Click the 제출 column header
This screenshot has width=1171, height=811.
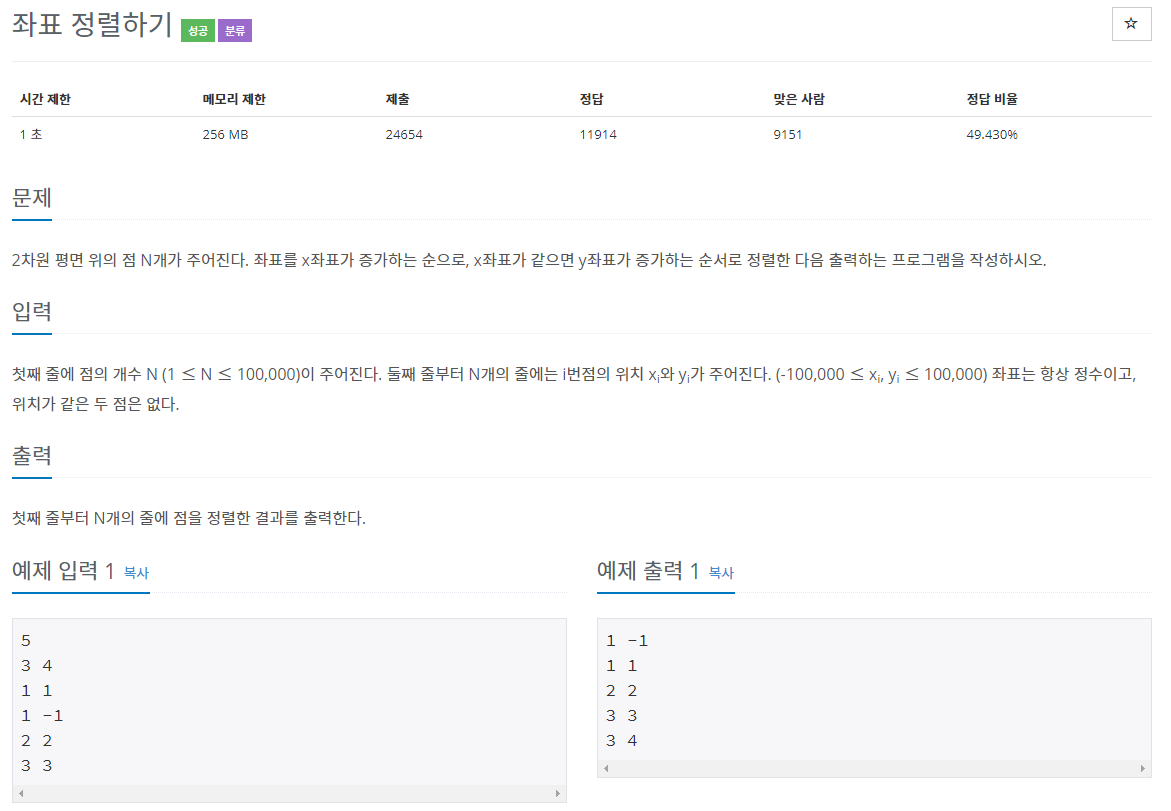pos(397,99)
